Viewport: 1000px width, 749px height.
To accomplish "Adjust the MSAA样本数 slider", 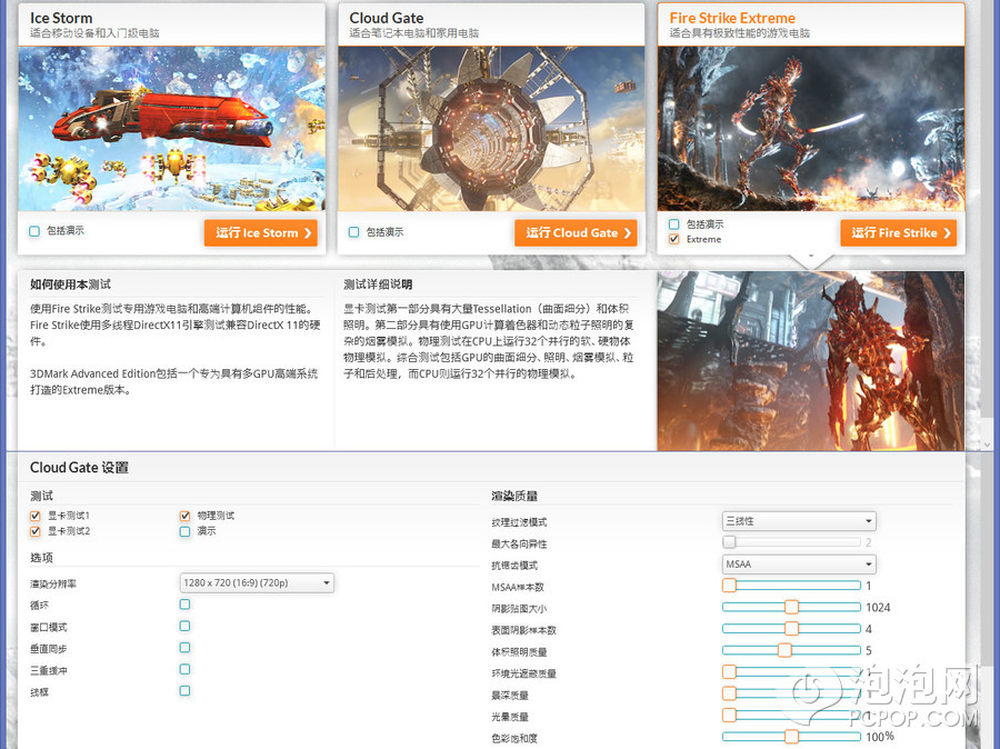I will pyautogui.click(x=791, y=586).
